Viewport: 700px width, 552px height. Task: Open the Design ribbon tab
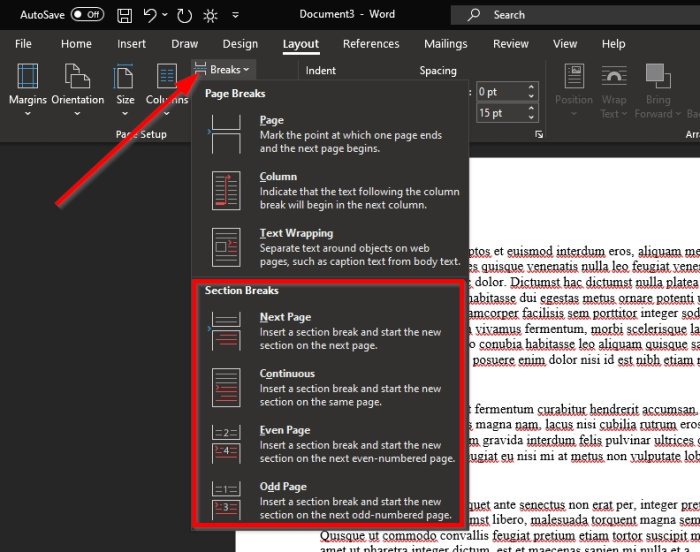(240, 44)
